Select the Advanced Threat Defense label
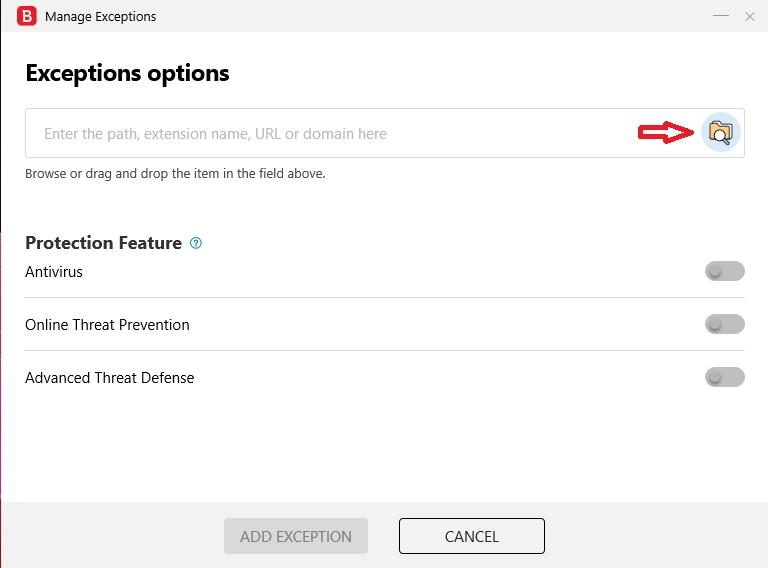 pos(109,378)
